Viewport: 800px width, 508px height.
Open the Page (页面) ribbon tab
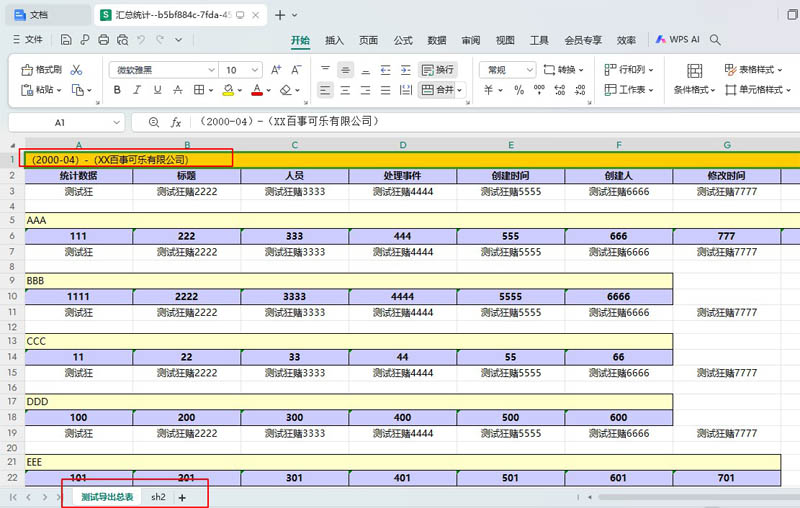(368, 40)
